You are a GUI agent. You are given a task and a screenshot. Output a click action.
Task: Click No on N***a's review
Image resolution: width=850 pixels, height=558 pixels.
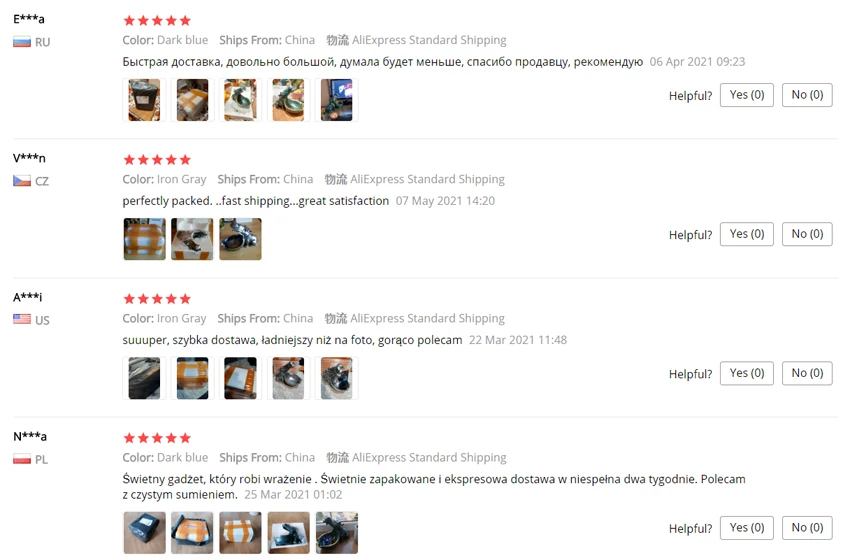(807, 528)
